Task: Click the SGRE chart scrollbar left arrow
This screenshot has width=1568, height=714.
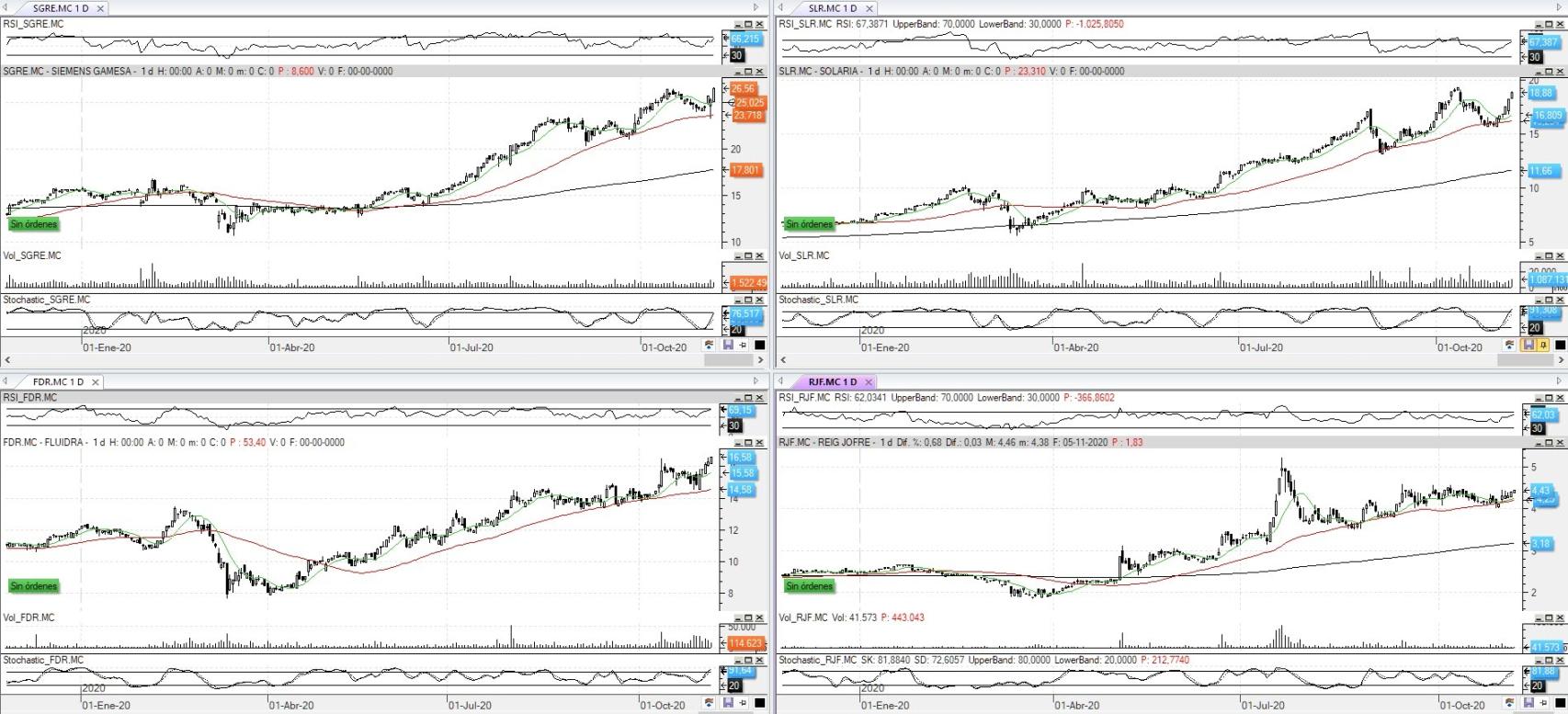Action: 8,360
